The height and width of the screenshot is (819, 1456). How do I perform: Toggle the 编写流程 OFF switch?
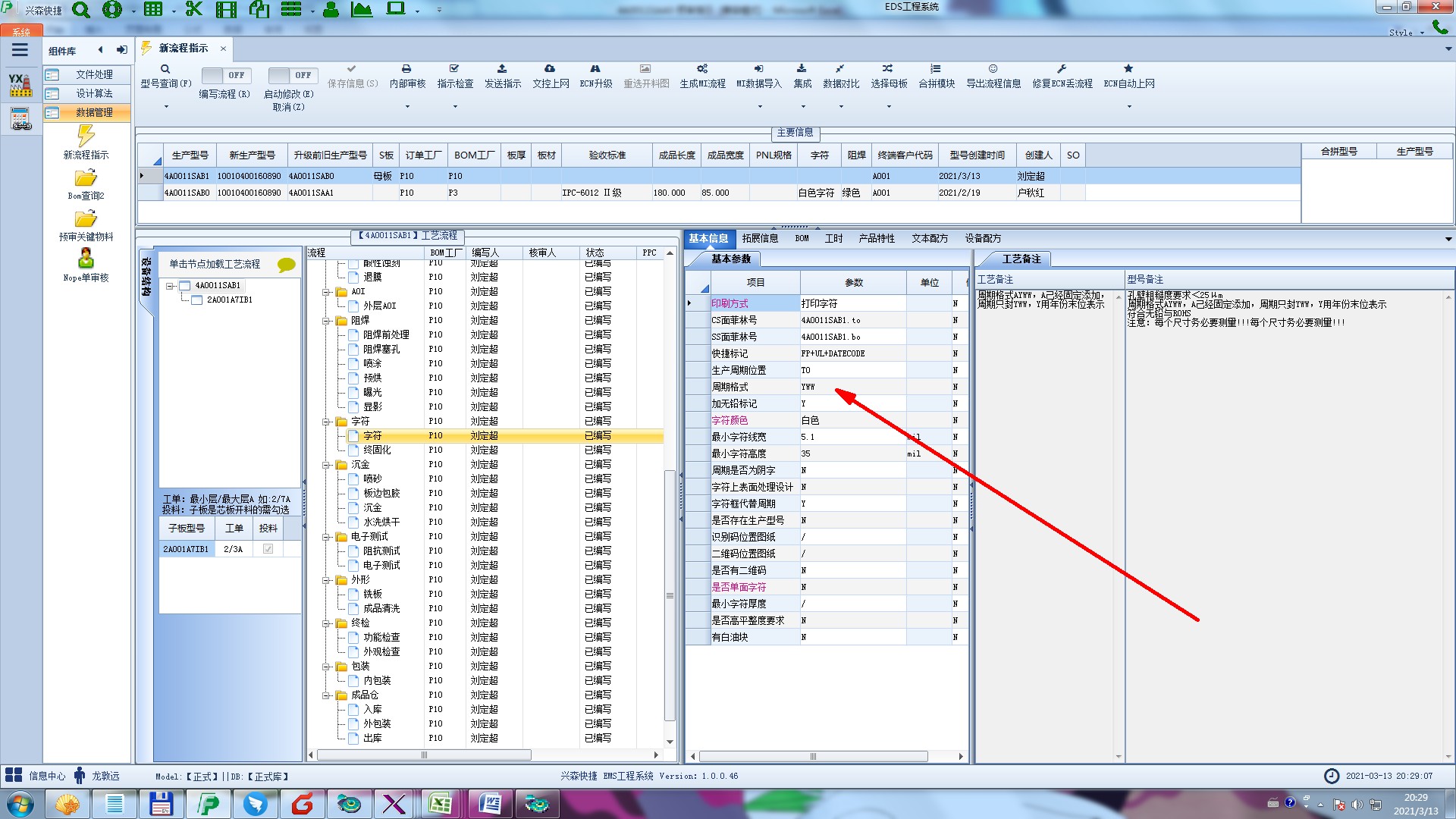coord(225,76)
